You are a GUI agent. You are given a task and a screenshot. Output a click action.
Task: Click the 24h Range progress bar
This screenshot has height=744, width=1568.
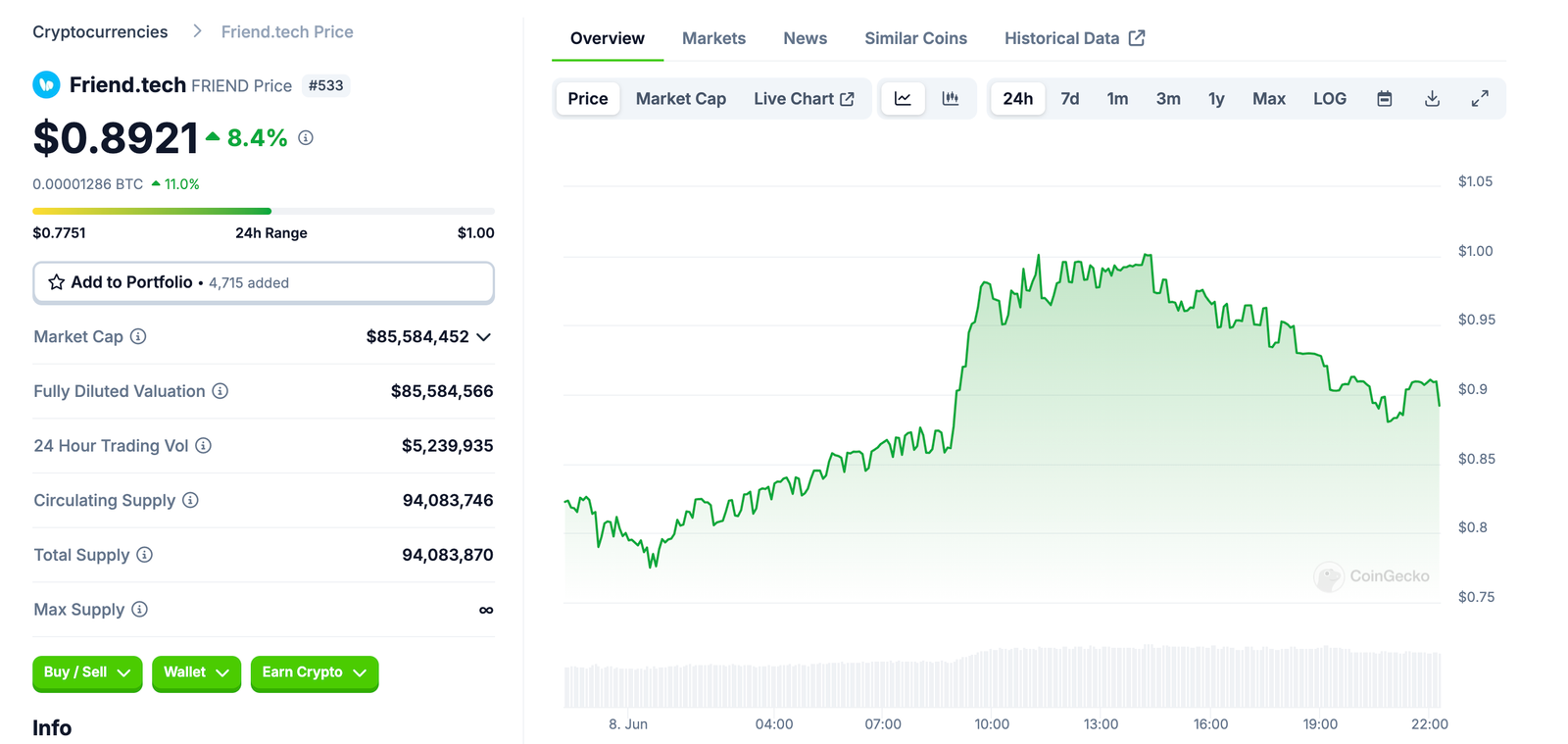tap(263, 211)
